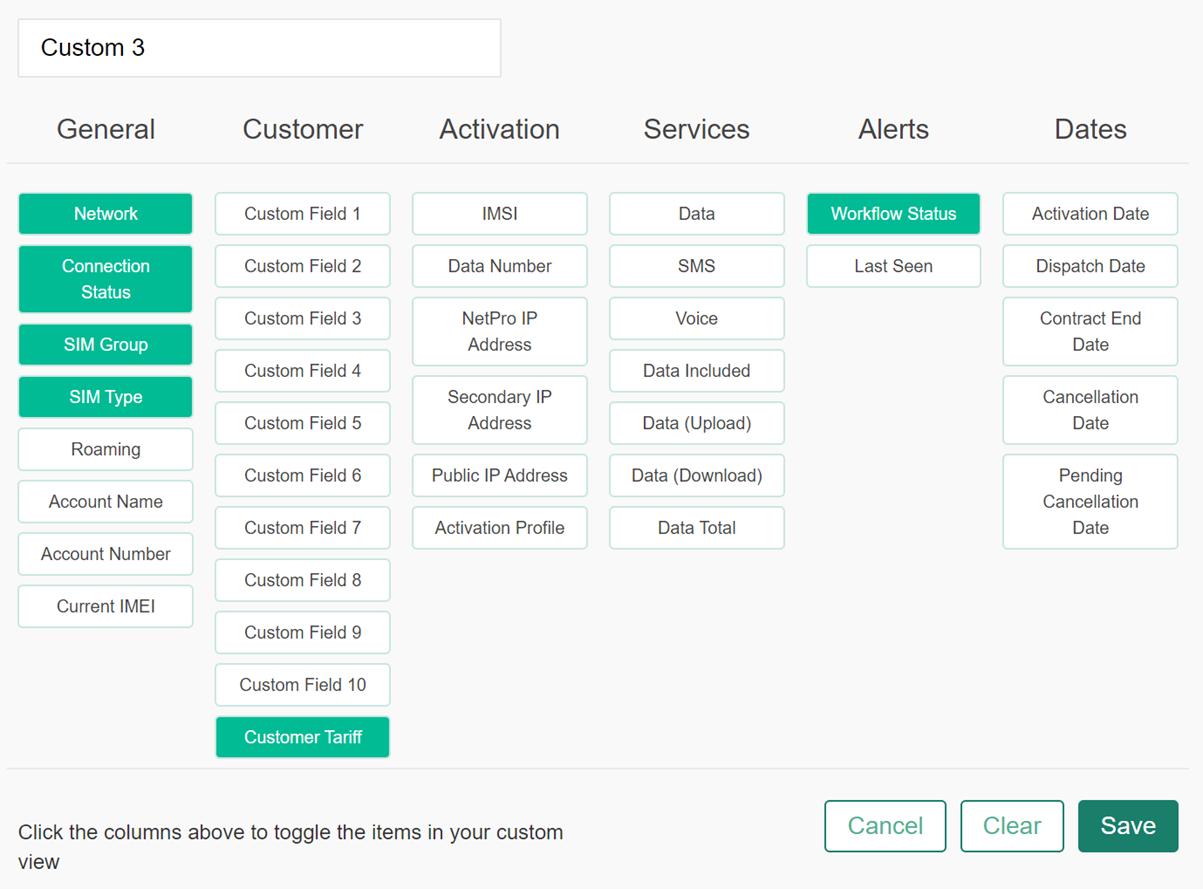
Task: Deselect SIM Group from the view
Action: pos(105,344)
